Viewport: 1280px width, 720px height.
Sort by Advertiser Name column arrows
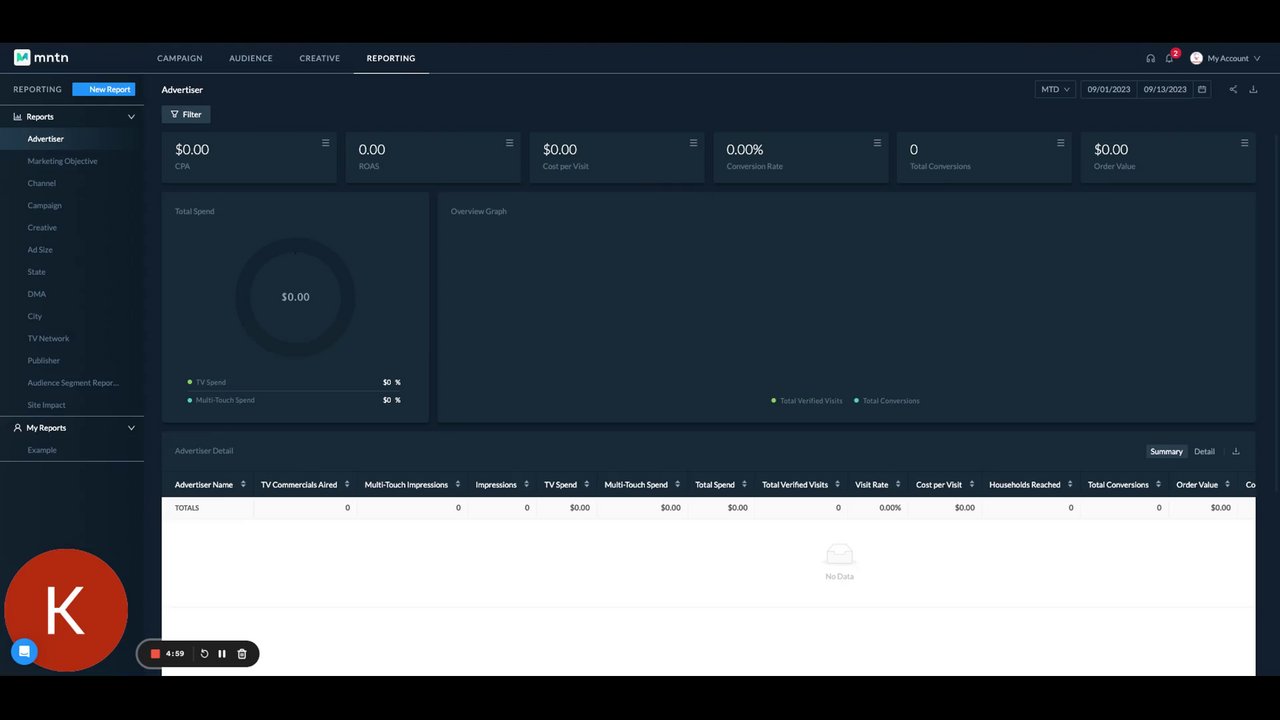(243, 485)
